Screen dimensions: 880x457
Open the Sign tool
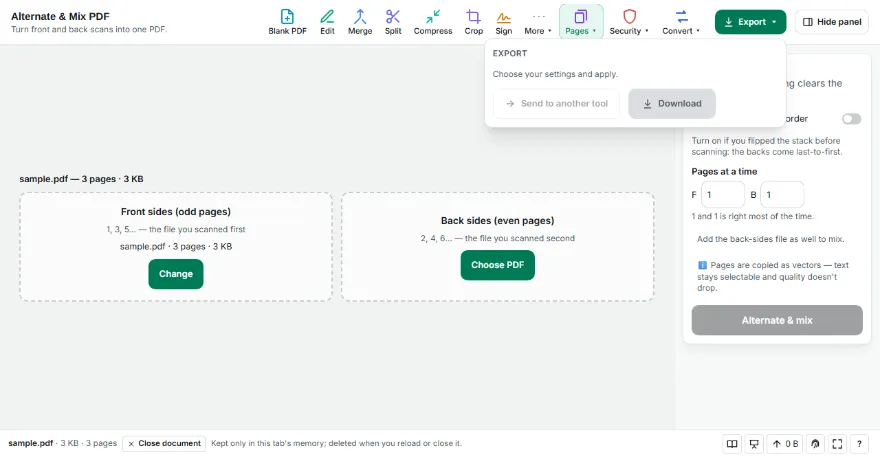coord(503,22)
